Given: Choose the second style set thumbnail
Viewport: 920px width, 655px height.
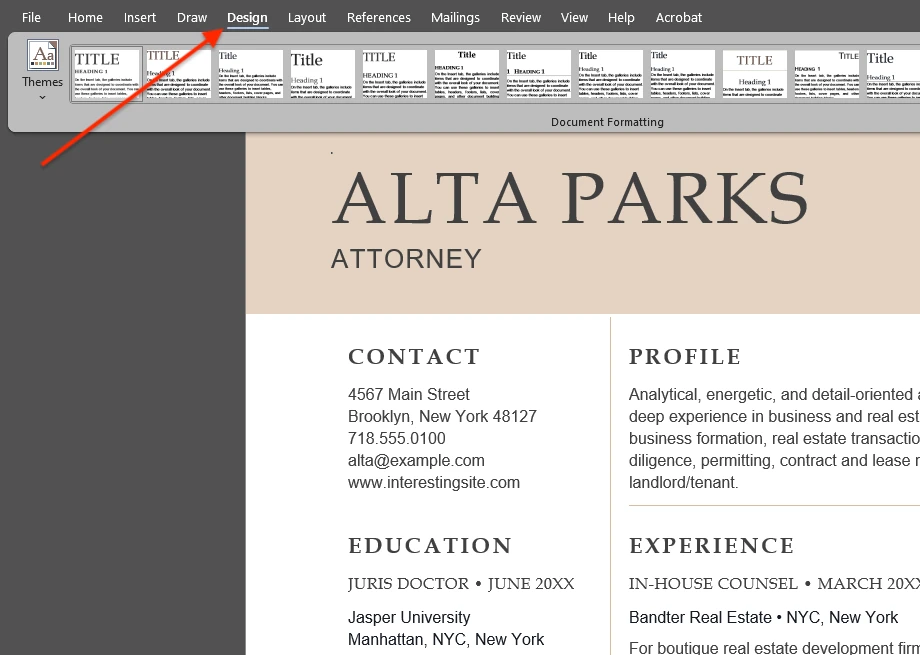Looking at the screenshot, I should (x=178, y=73).
